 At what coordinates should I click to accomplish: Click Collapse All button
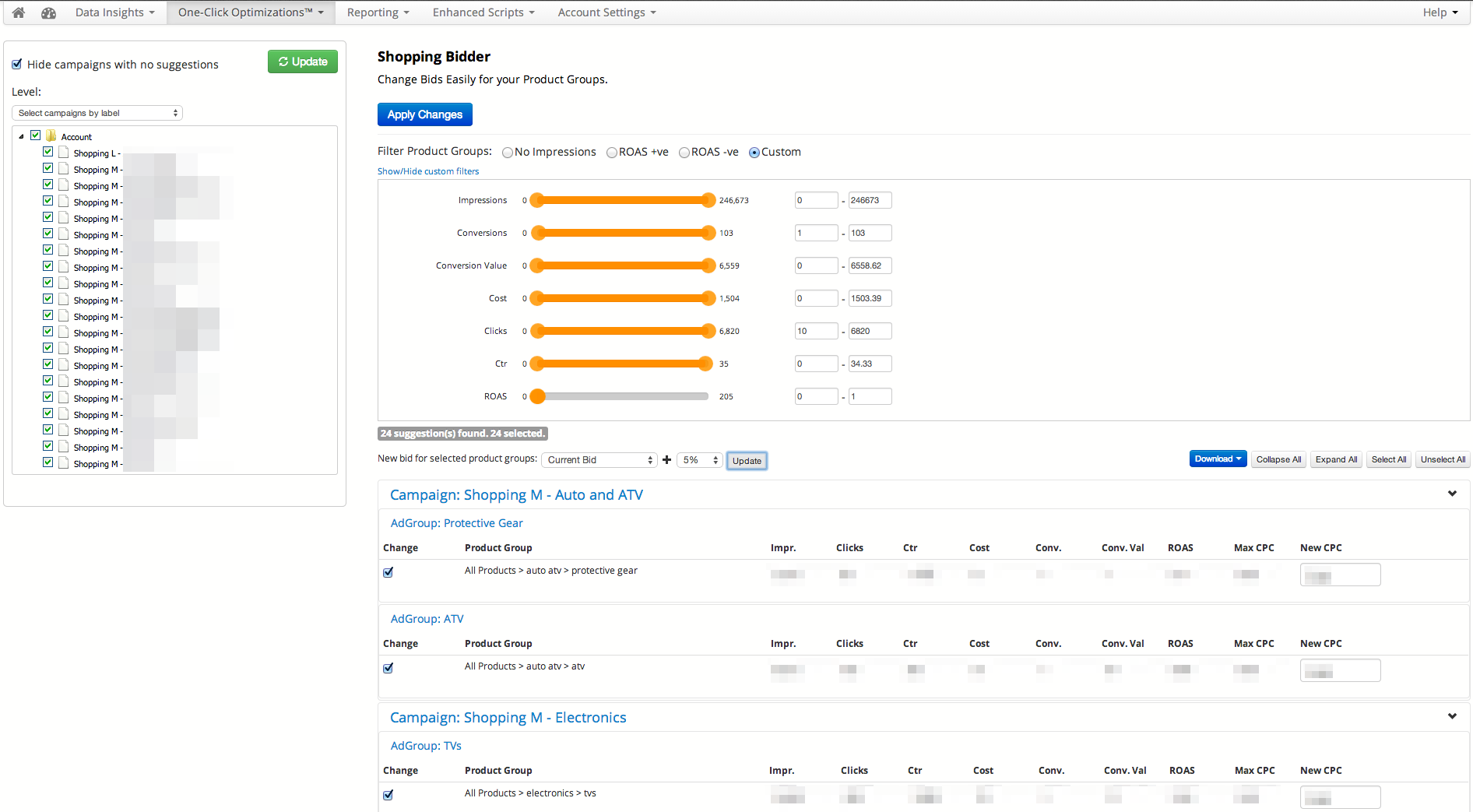coord(1279,459)
